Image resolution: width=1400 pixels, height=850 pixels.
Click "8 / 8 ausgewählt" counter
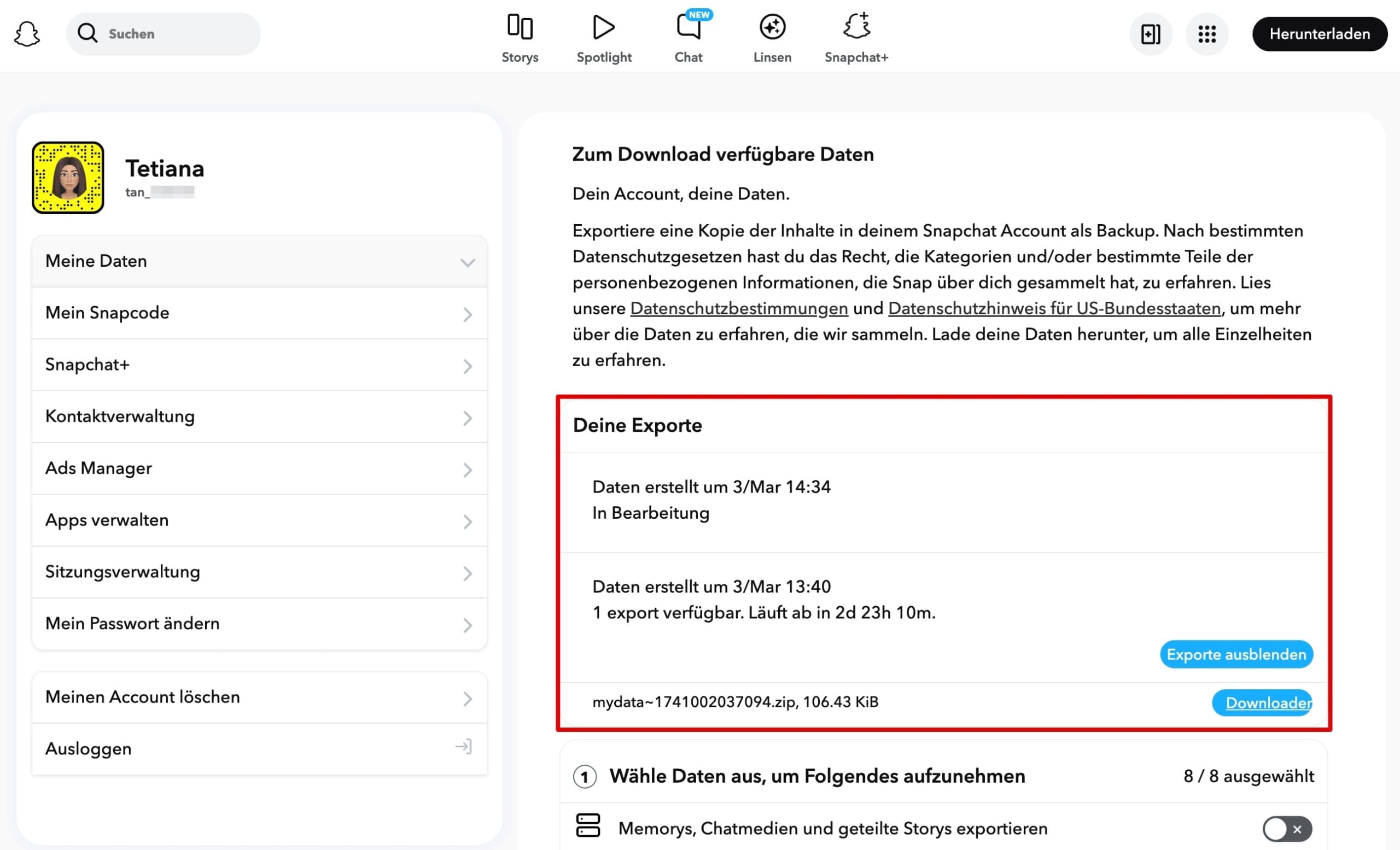click(1249, 776)
